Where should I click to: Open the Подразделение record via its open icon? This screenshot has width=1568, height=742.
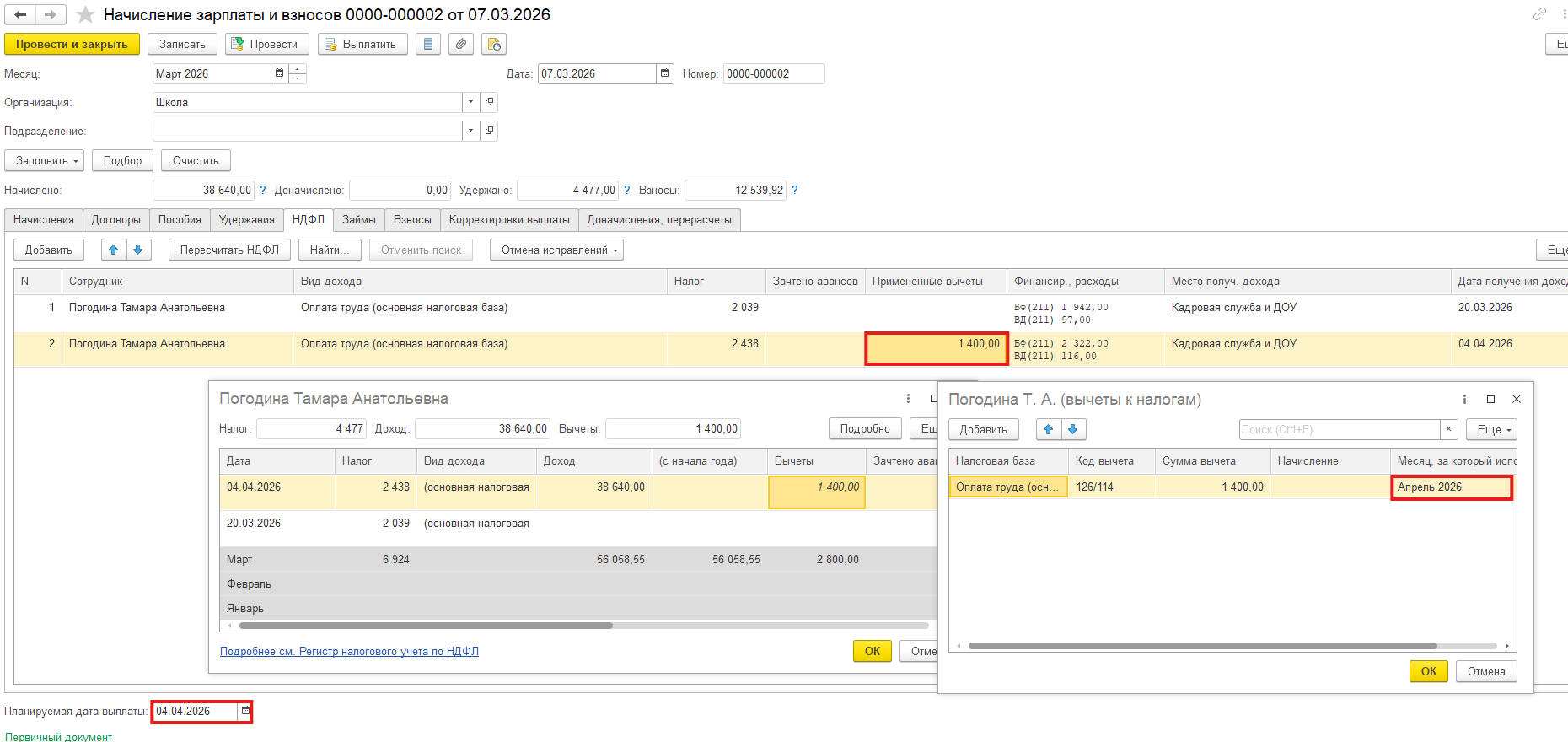489,131
